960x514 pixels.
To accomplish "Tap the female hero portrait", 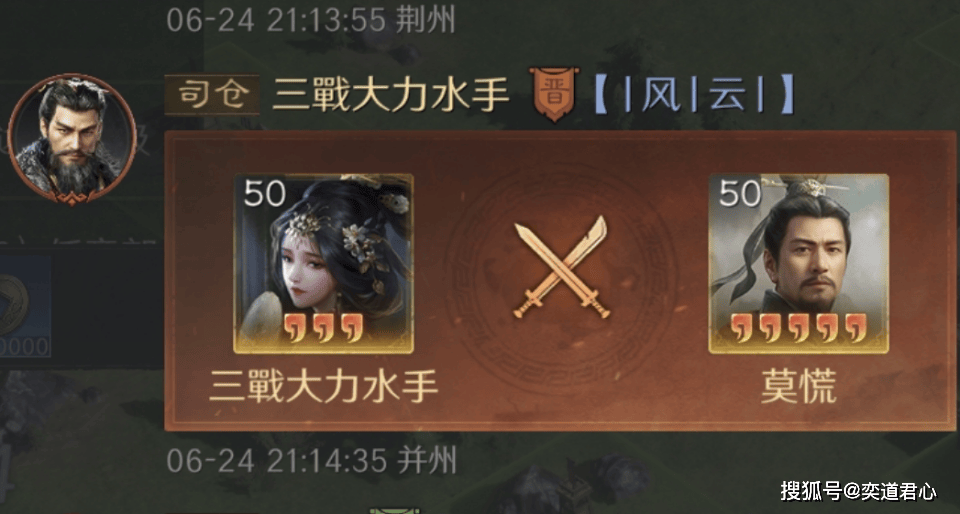I will [x=323, y=264].
